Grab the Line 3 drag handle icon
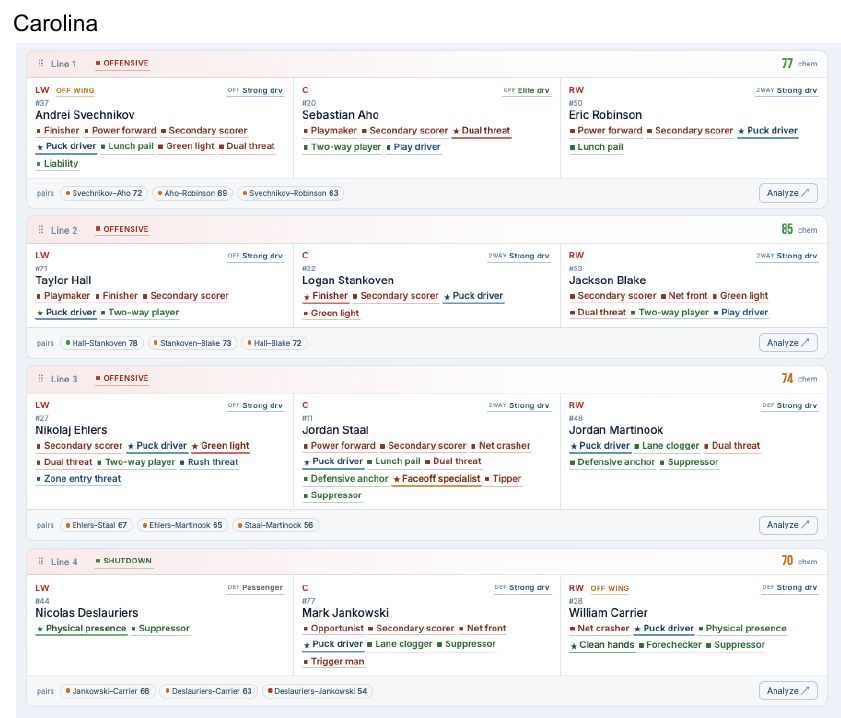The width and height of the screenshot is (841, 718). pos(41,379)
